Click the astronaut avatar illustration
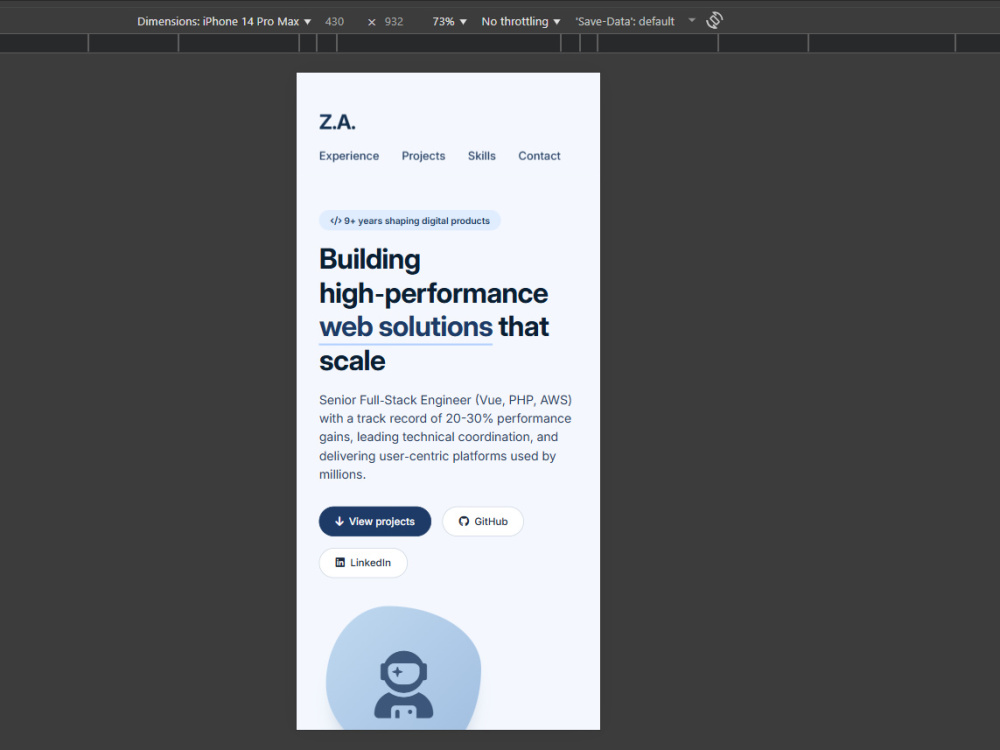Image resolution: width=1000 pixels, height=750 pixels. point(403,684)
